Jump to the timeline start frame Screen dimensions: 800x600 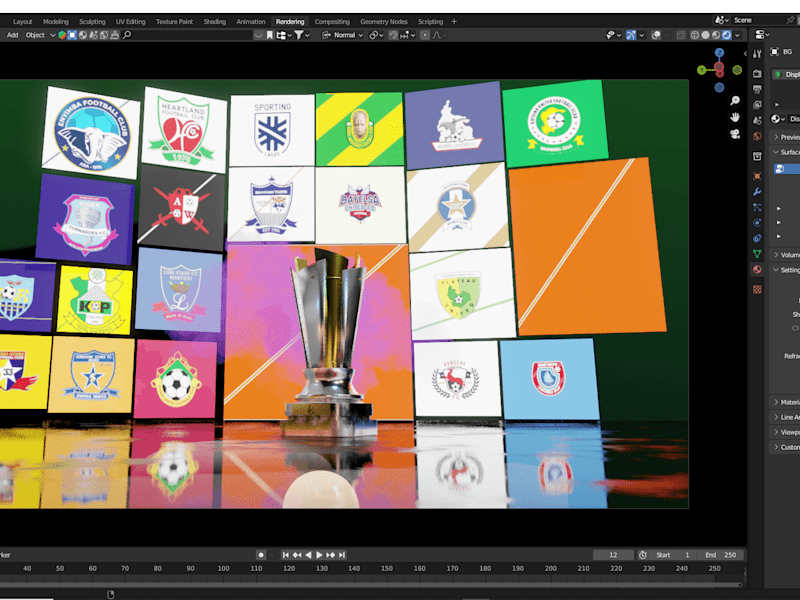286,555
